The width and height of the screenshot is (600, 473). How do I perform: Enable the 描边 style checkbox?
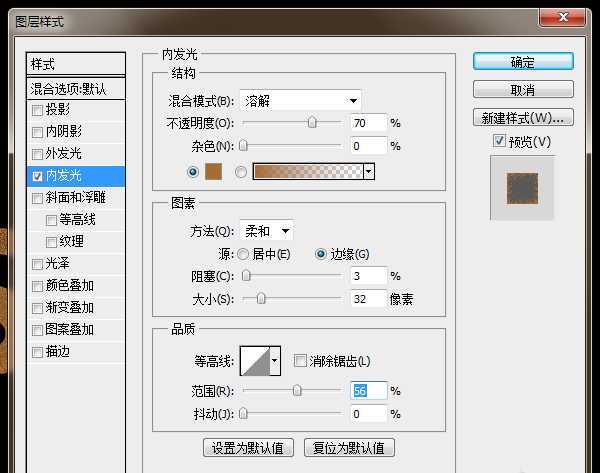38,352
